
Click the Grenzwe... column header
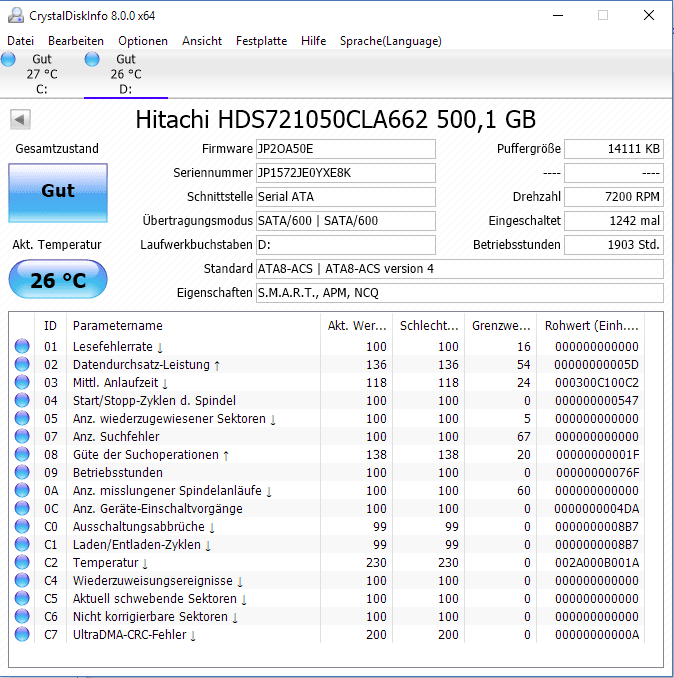tap(500, 326)
